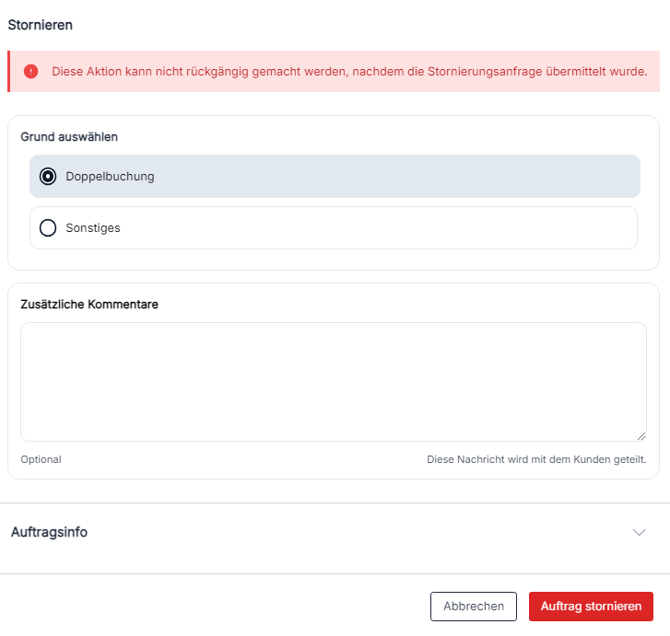Viewport: 670px width, 636px height.
Task: Click the red warning banner message text
Action: tap(350, 71)
